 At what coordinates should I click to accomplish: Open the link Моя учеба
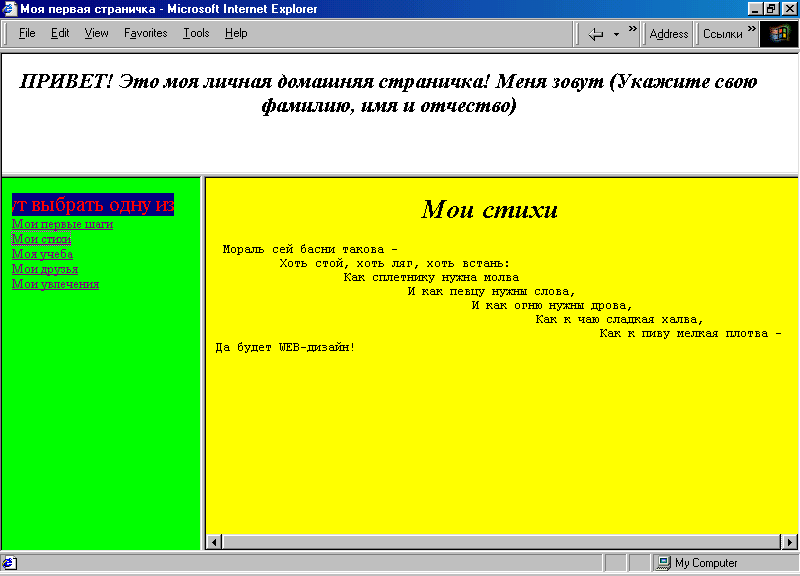[42, 254]
